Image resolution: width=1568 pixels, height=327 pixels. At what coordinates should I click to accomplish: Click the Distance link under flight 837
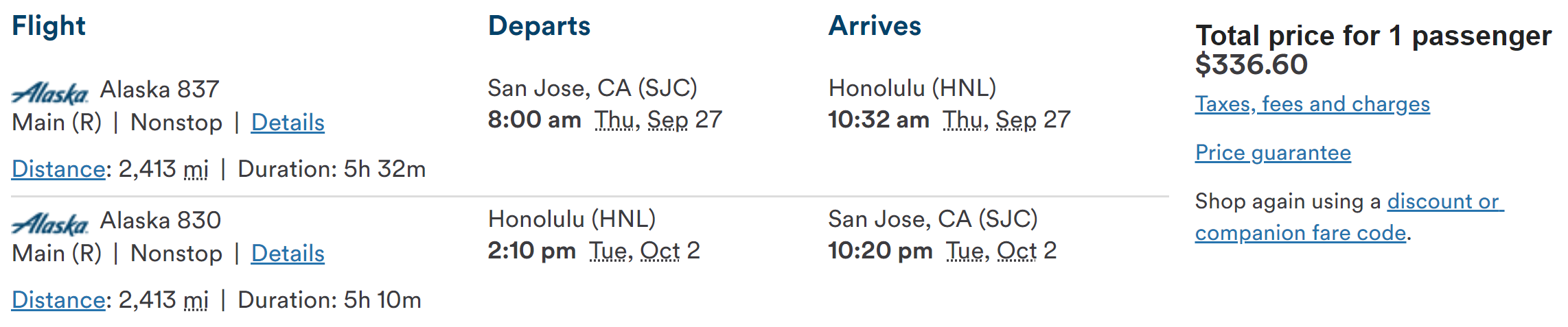click(x=58, y=169)
